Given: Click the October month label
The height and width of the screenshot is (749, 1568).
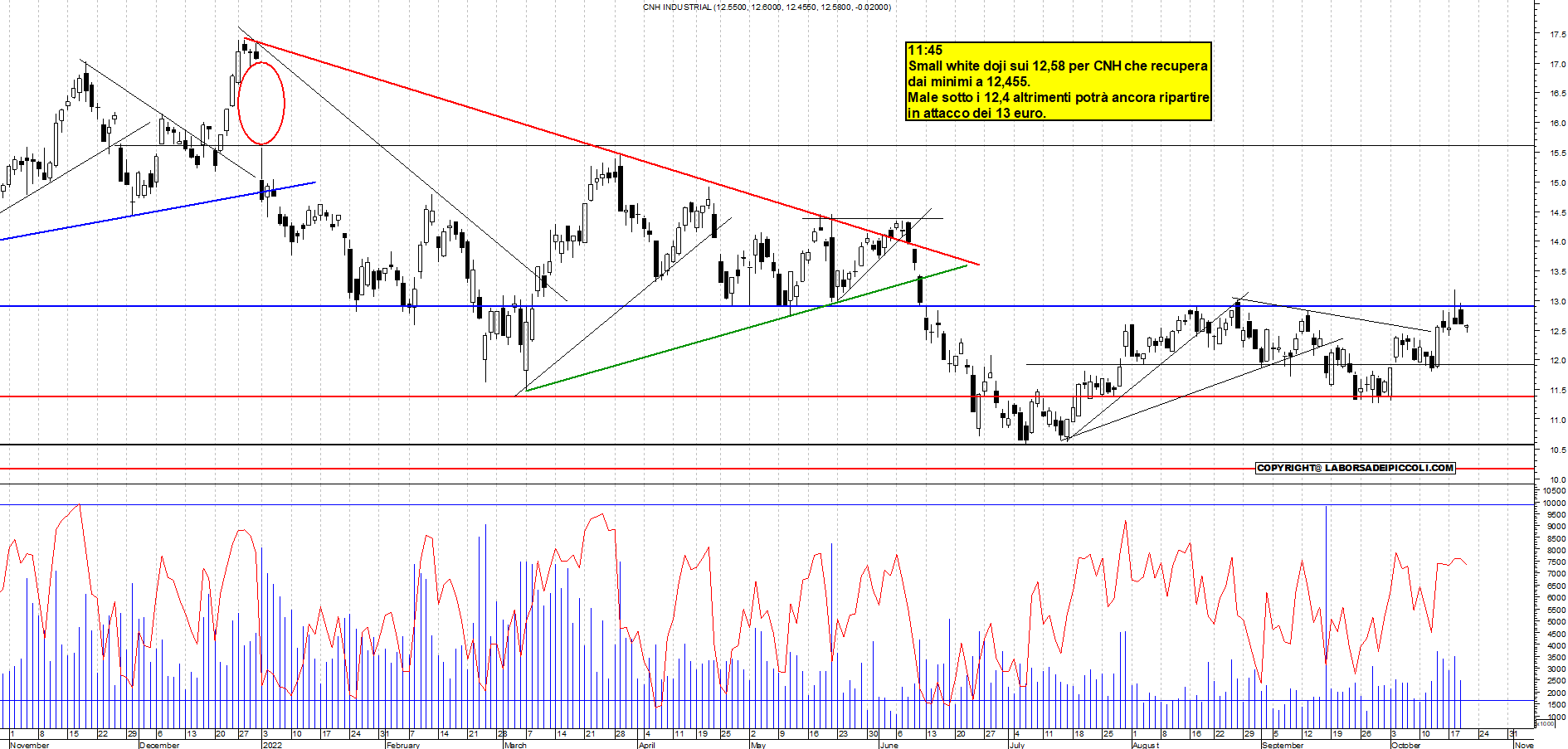Looking at the screenshot, I should tap(1406, 745).
